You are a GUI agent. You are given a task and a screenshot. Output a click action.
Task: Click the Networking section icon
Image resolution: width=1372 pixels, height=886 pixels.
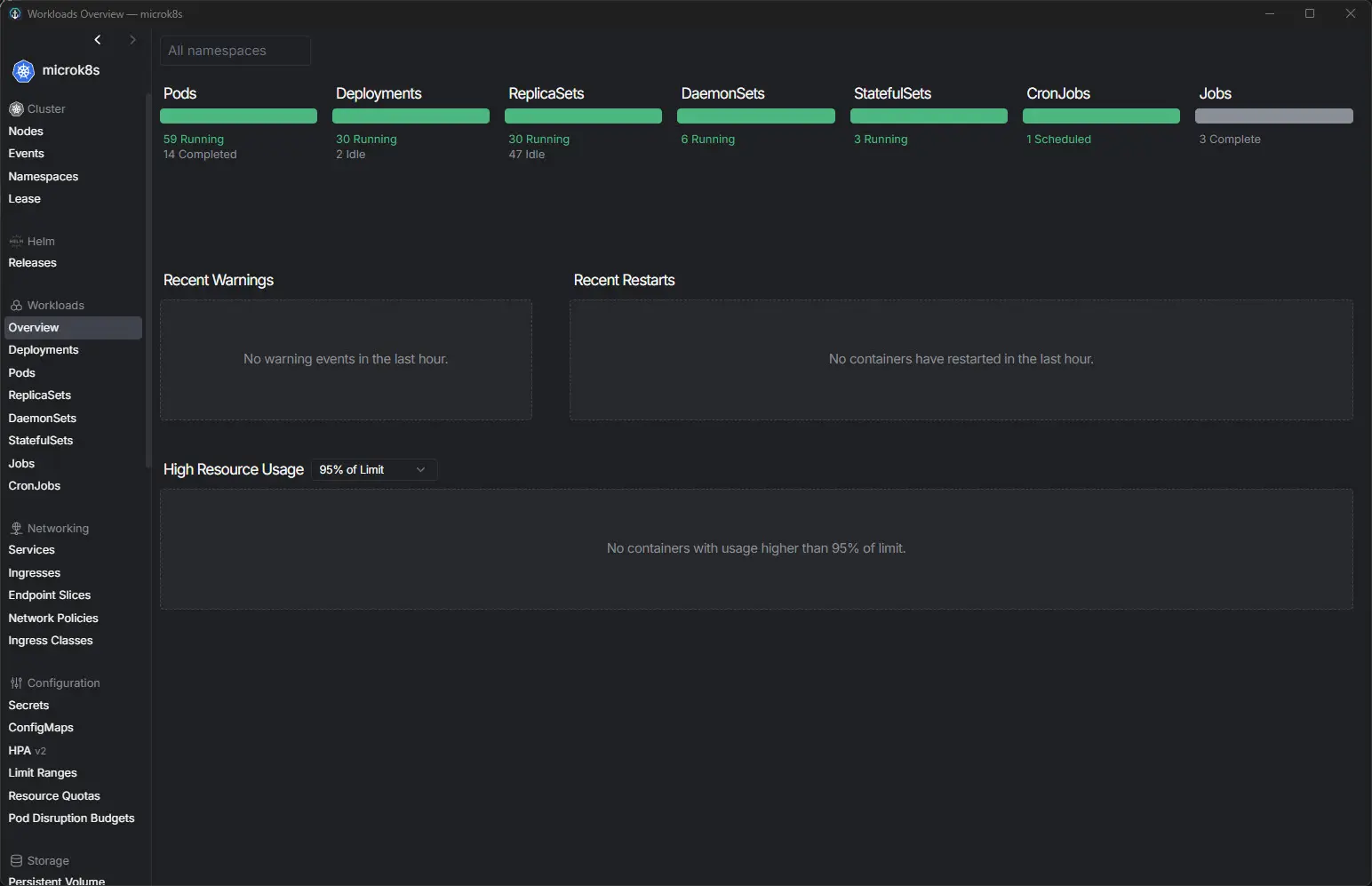point(16,529)
